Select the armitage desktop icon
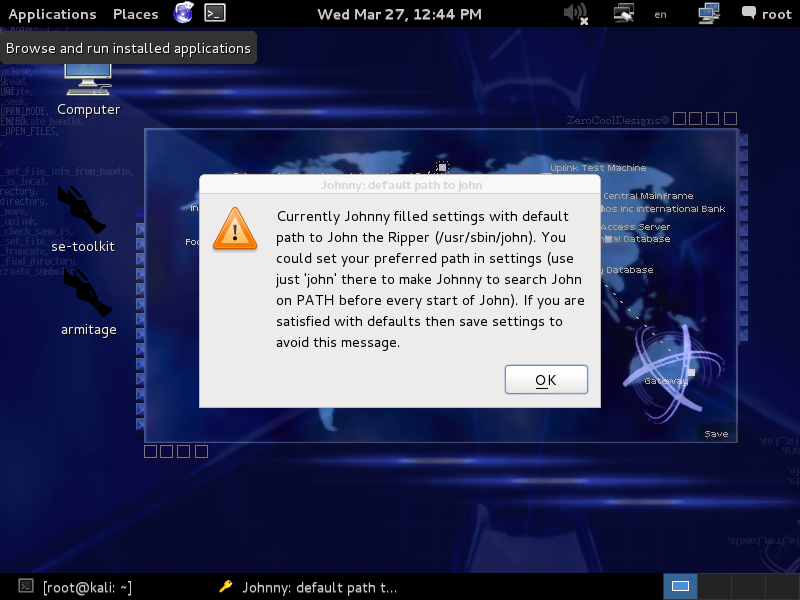Viewport: 800px width, 600px height. (88, 303)
